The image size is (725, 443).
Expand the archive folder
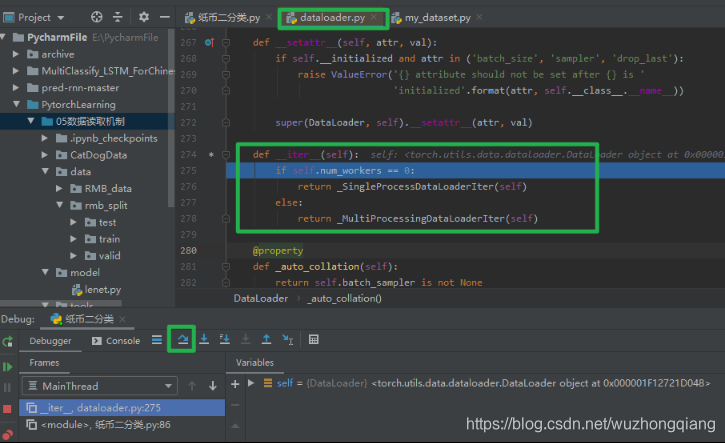pyautogui.click(x=16, y=54)
